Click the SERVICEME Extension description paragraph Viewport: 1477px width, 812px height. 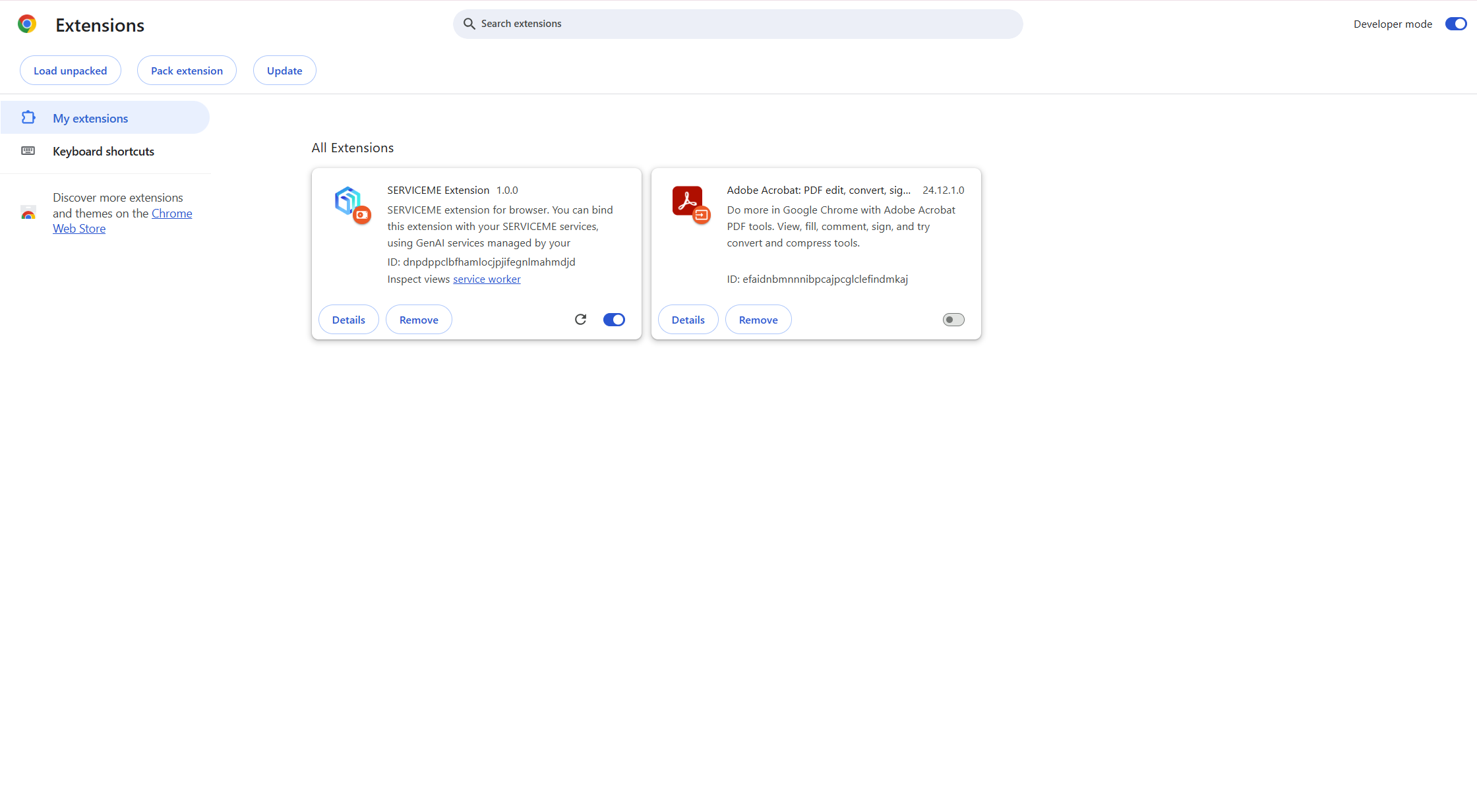tap(500, 227)
